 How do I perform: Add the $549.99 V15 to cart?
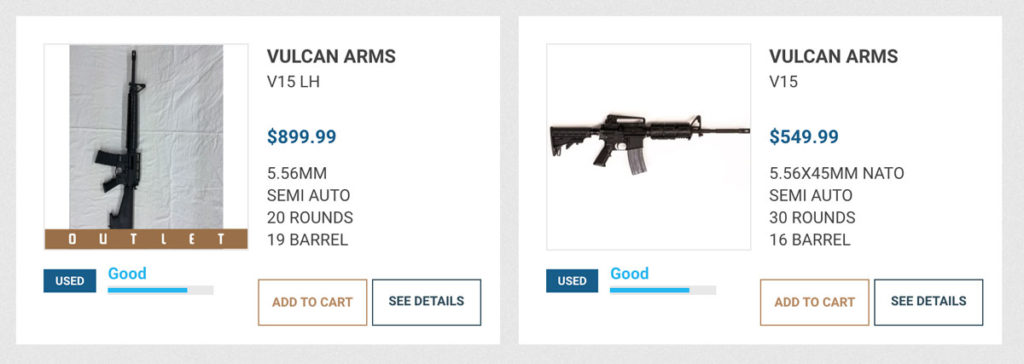click(x=814, y=302)
